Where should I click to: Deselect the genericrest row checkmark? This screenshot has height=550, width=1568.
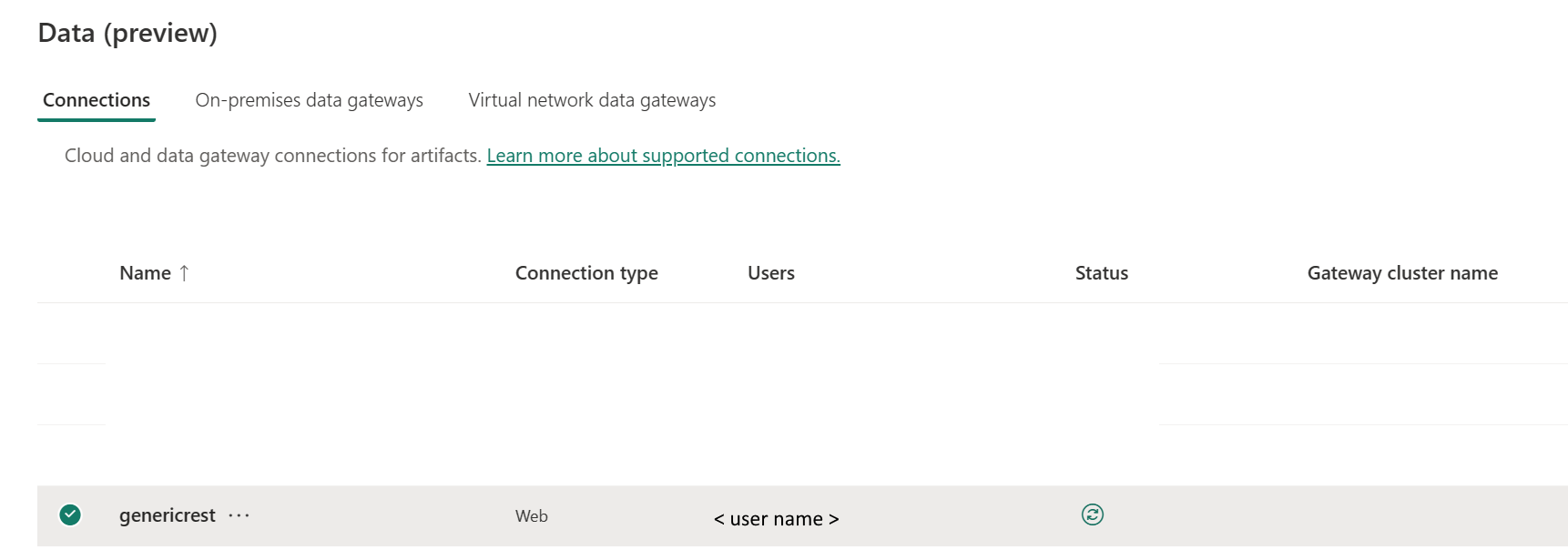(70, 515)
